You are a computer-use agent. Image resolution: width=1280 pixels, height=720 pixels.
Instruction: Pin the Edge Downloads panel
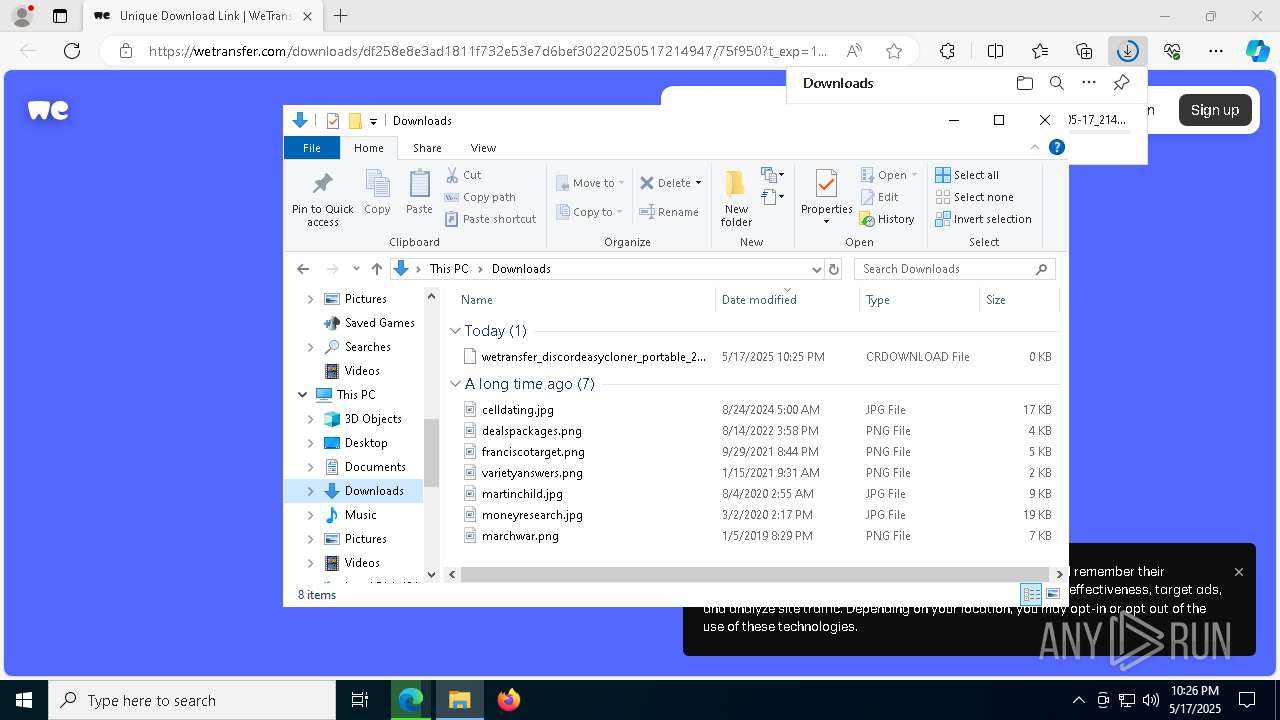point(1121,83)
